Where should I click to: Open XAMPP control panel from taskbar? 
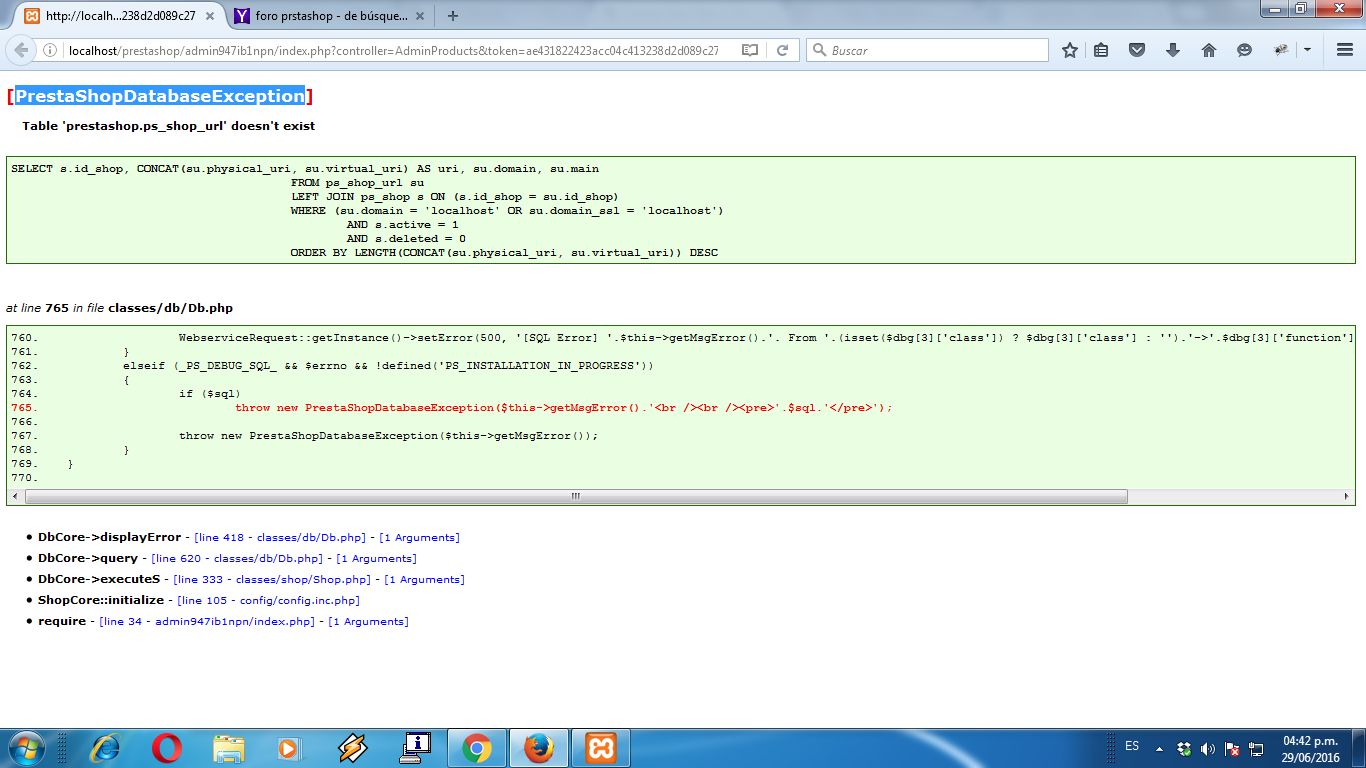[601, 748]
